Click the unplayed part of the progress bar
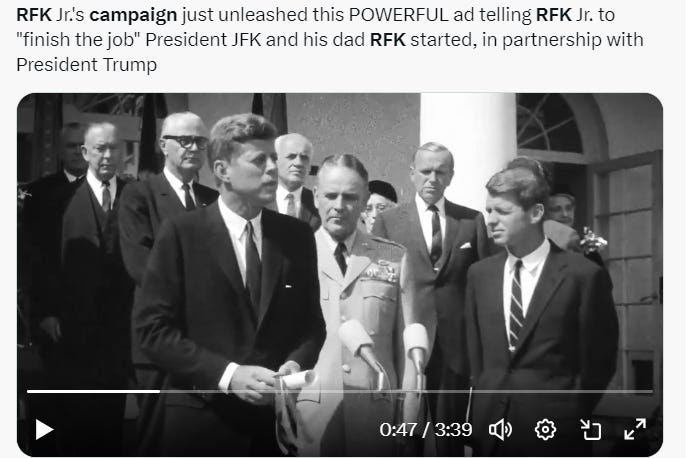 (x=406, y=391)
